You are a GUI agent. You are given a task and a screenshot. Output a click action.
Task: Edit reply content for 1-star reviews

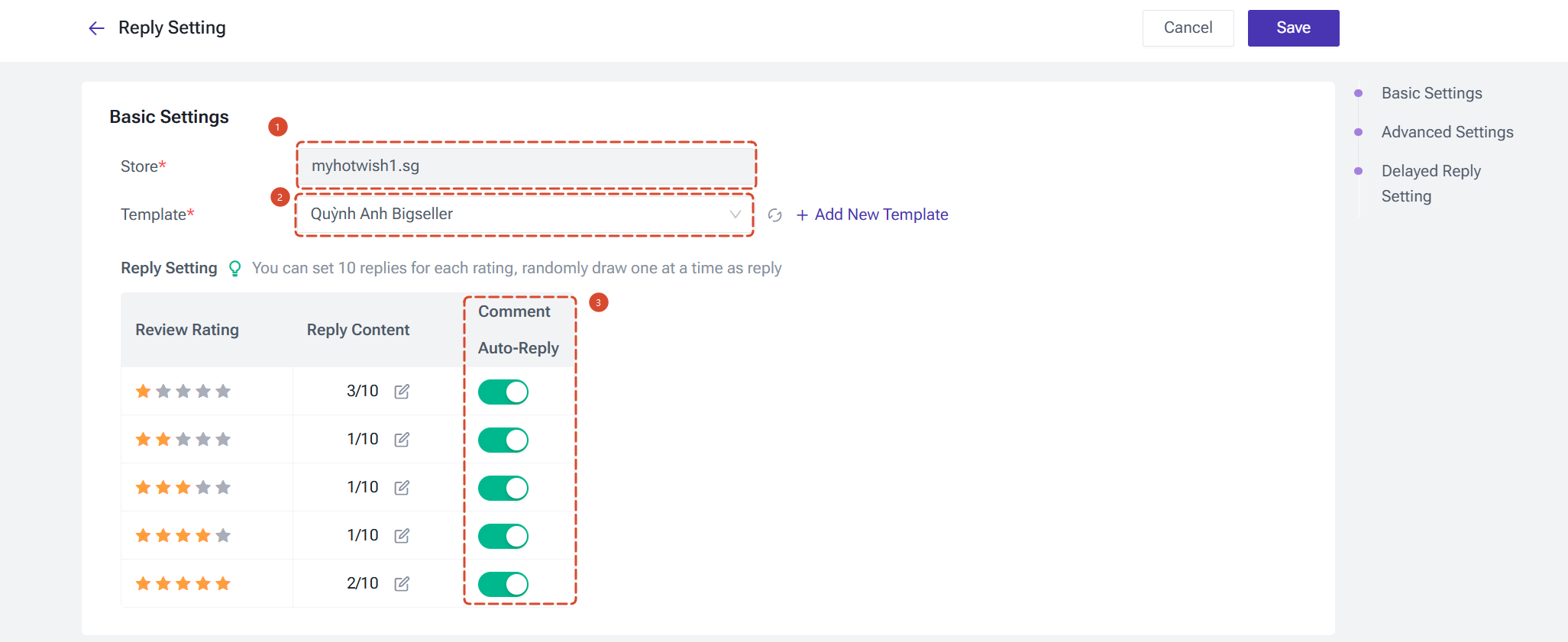click(x=402, y=392)
